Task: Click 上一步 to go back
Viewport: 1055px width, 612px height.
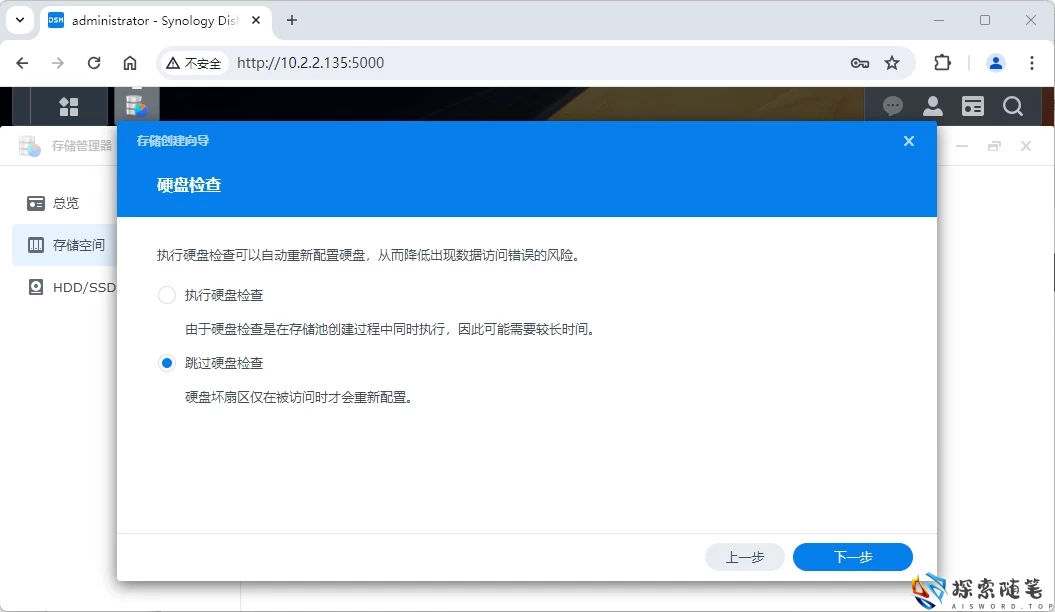Action: pyautogui.click(x=744, y=557)
